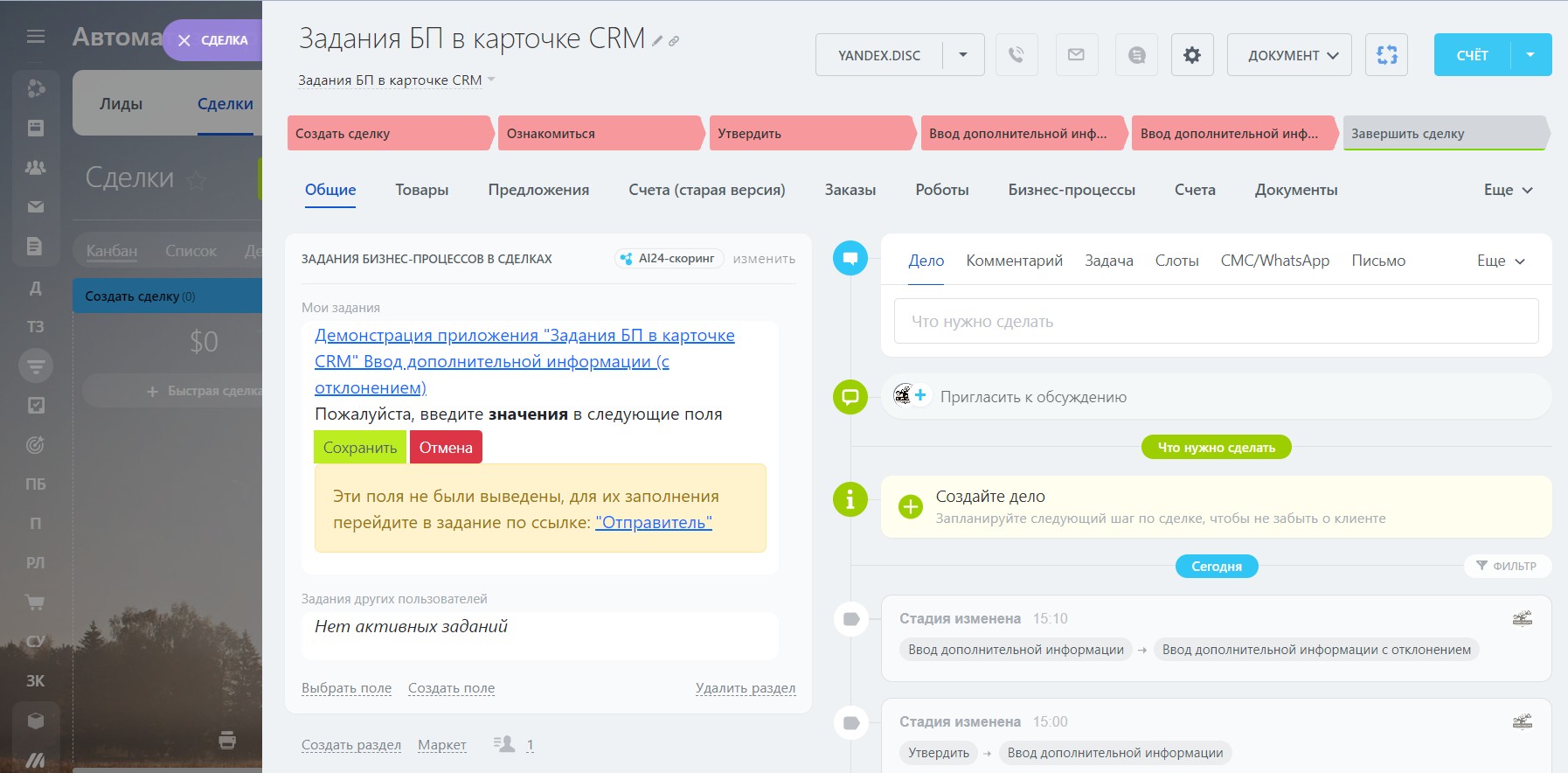This screenshot has height=773, width=1568.
Task: Open the chat messenger icon in header
Action: click(1136, 55)
